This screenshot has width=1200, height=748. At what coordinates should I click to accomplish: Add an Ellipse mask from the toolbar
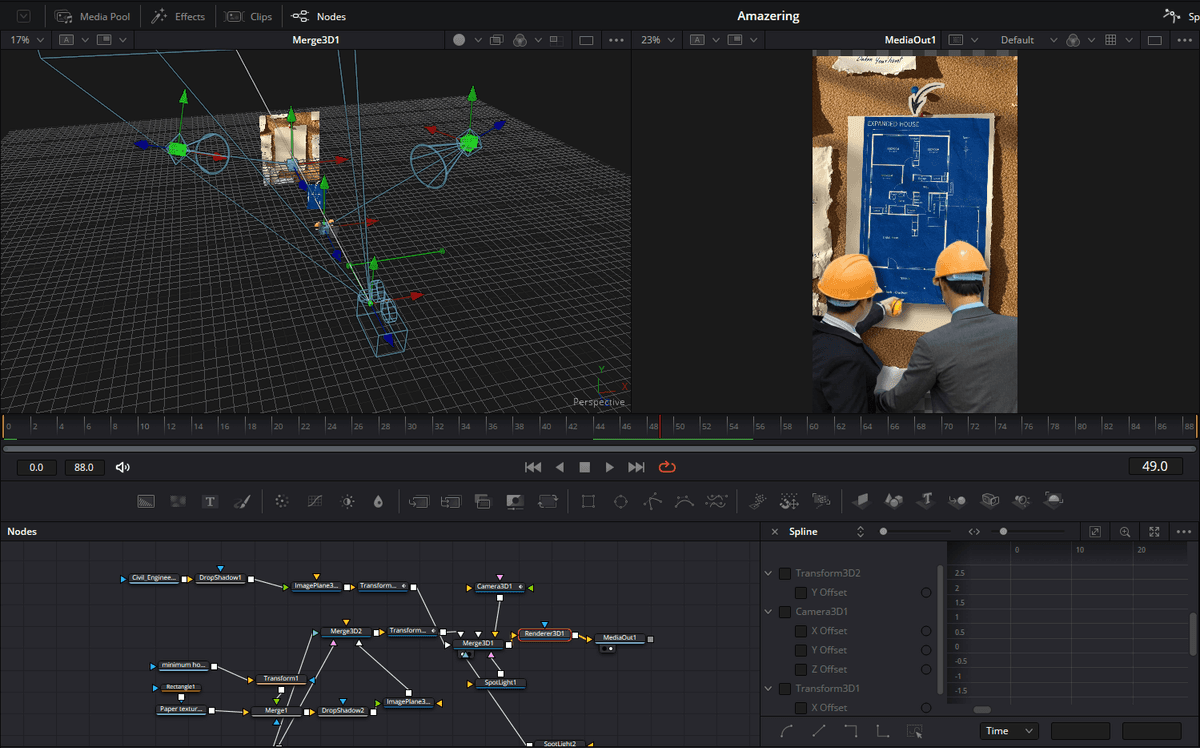tap(620, 501)
